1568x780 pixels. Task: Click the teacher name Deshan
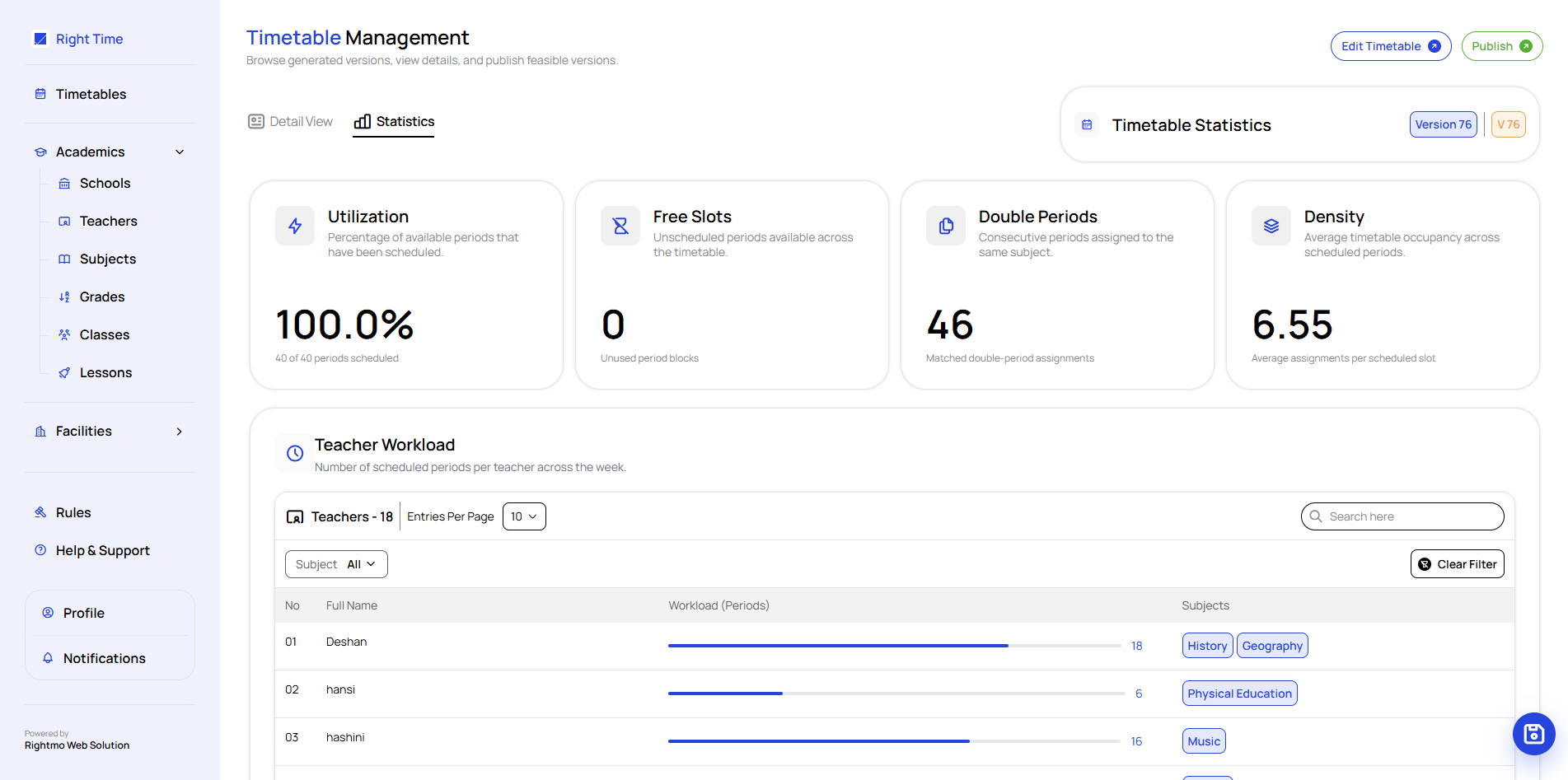click(x=346, y=642)
